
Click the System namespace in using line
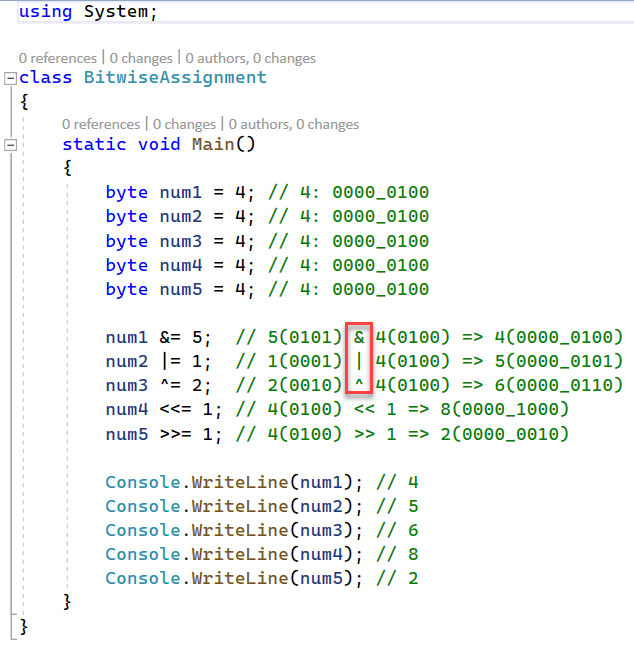click(x=116, y=12)
